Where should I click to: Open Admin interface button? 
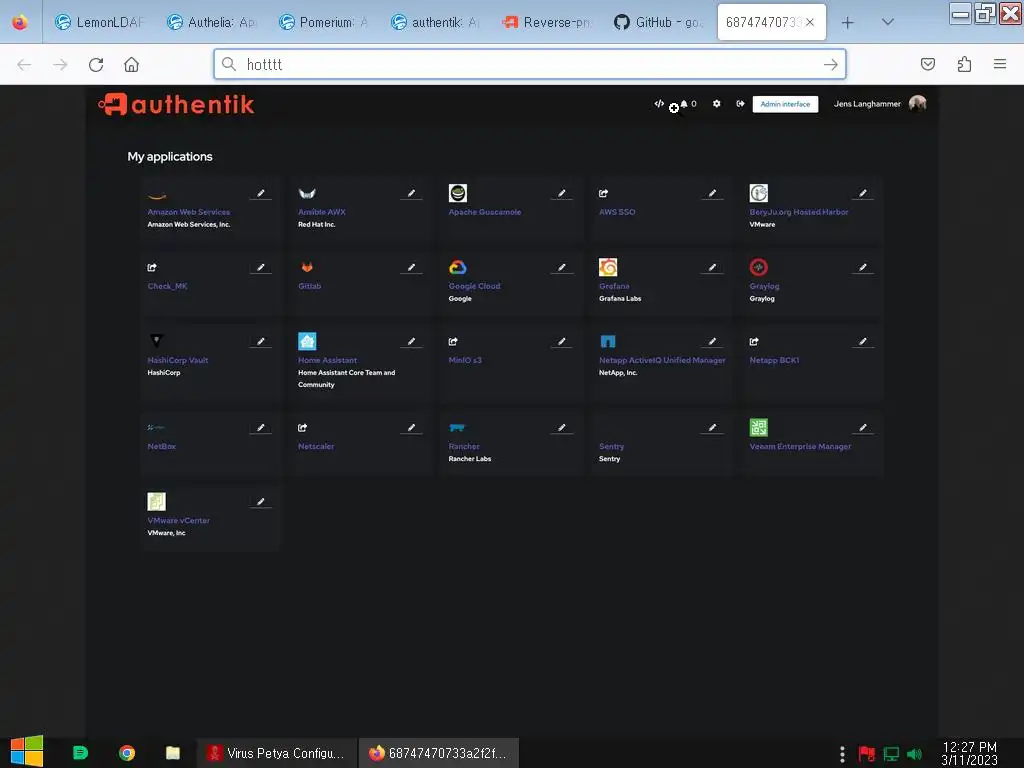tap(785, 104)
